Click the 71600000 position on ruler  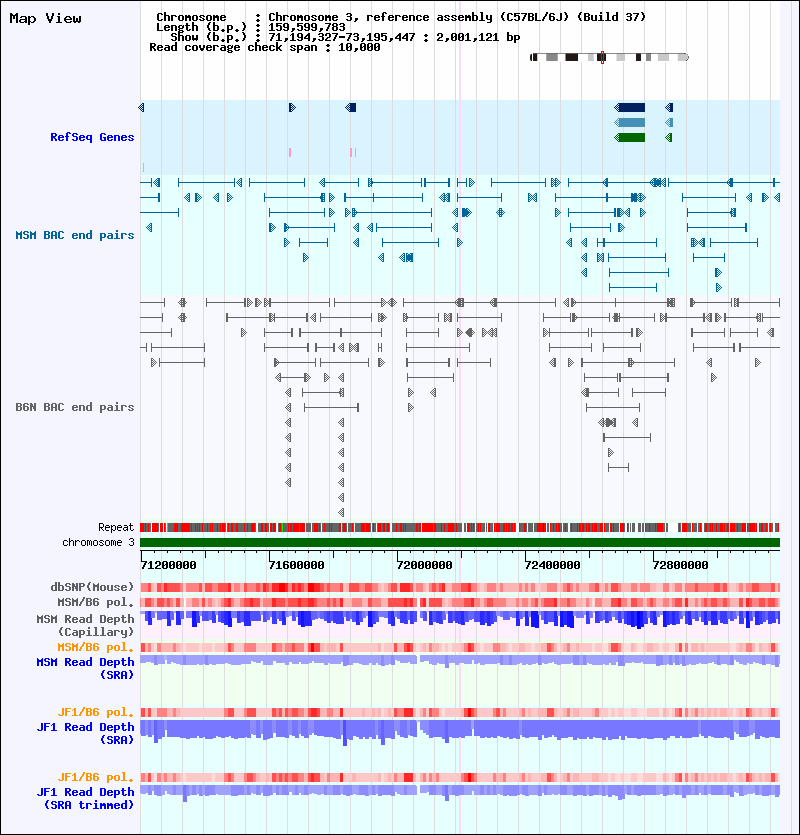(x=297, y=565)
